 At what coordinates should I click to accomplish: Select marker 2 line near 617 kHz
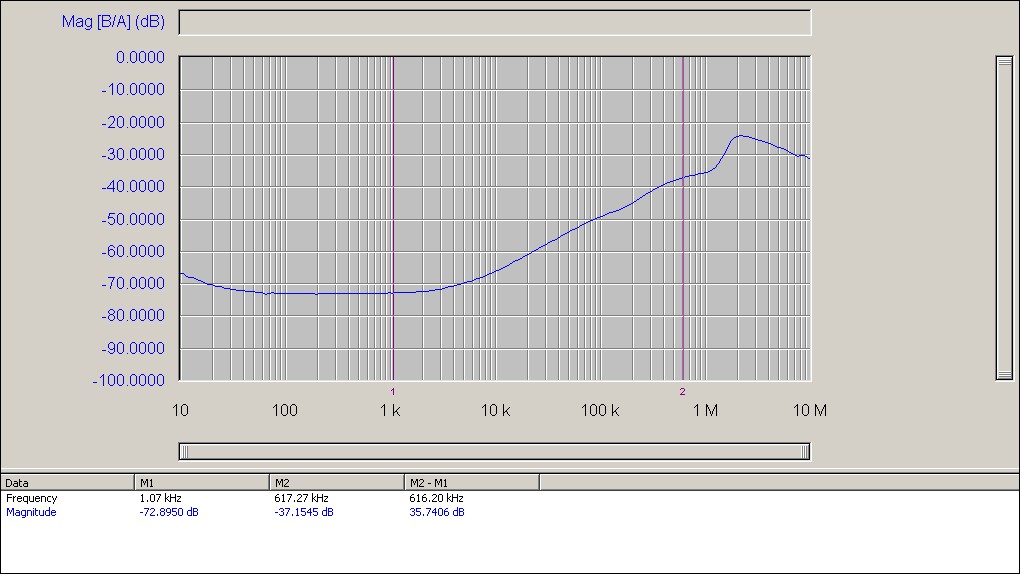click(682, 218)
